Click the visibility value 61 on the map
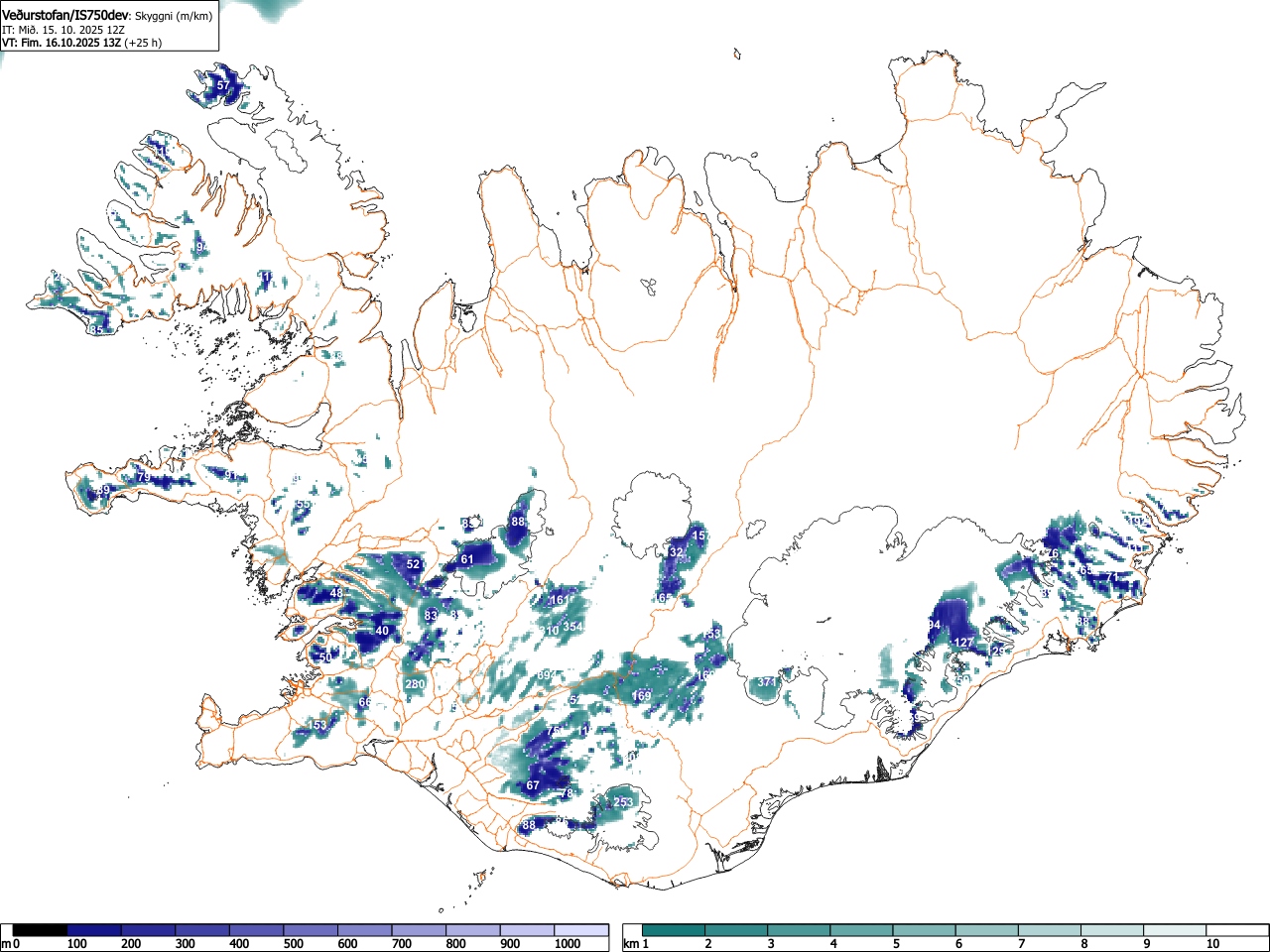This screenshot has width=1270, height=952. (466, 559)
